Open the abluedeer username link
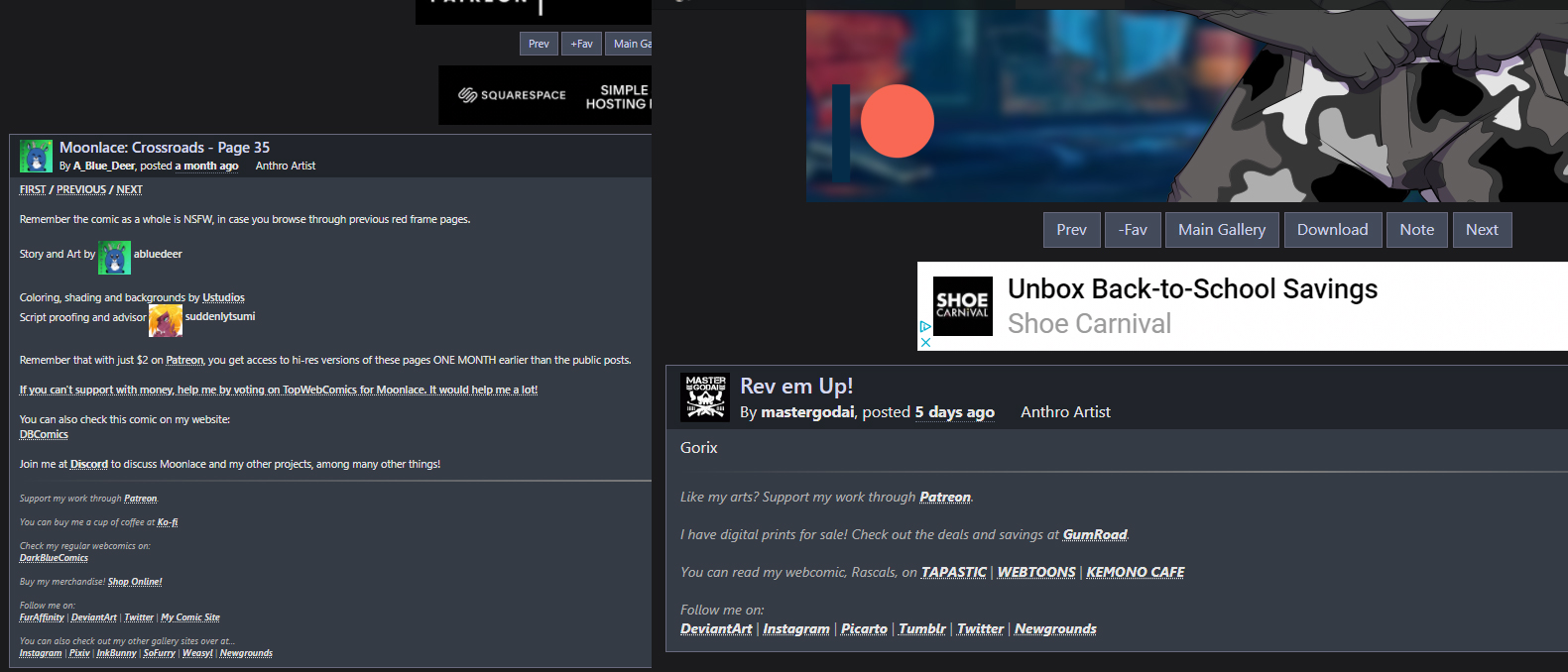1568x672 pixels. 158,254
